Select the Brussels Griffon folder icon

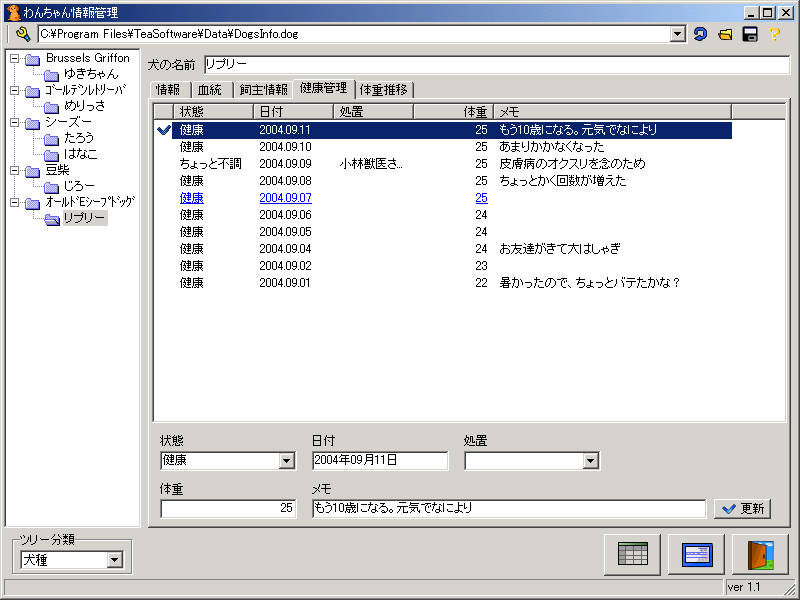pyautogui.click(x=33, y=59)
